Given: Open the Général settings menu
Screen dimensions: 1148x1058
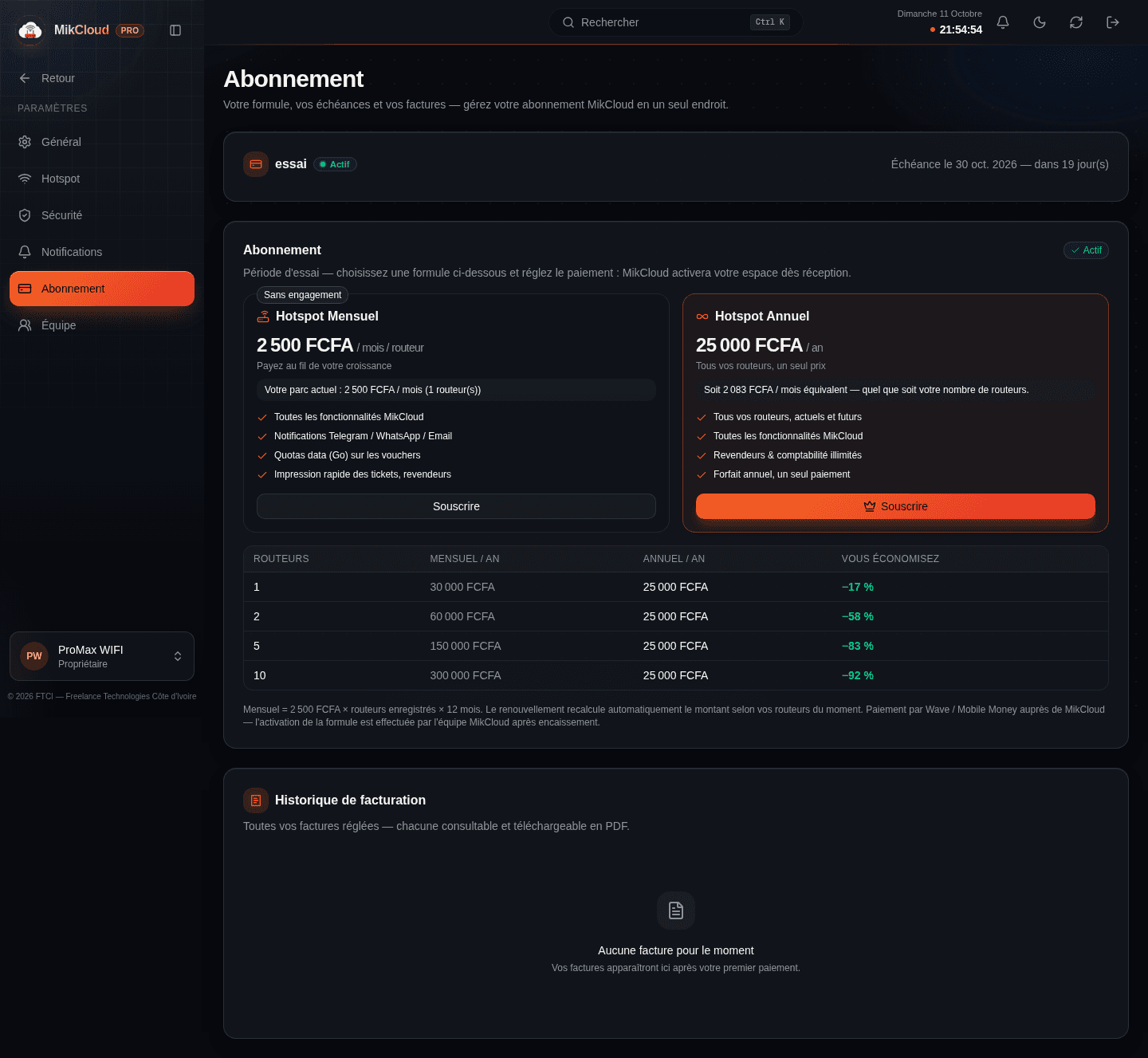Looking at the screenshot, I should [102, 142].
